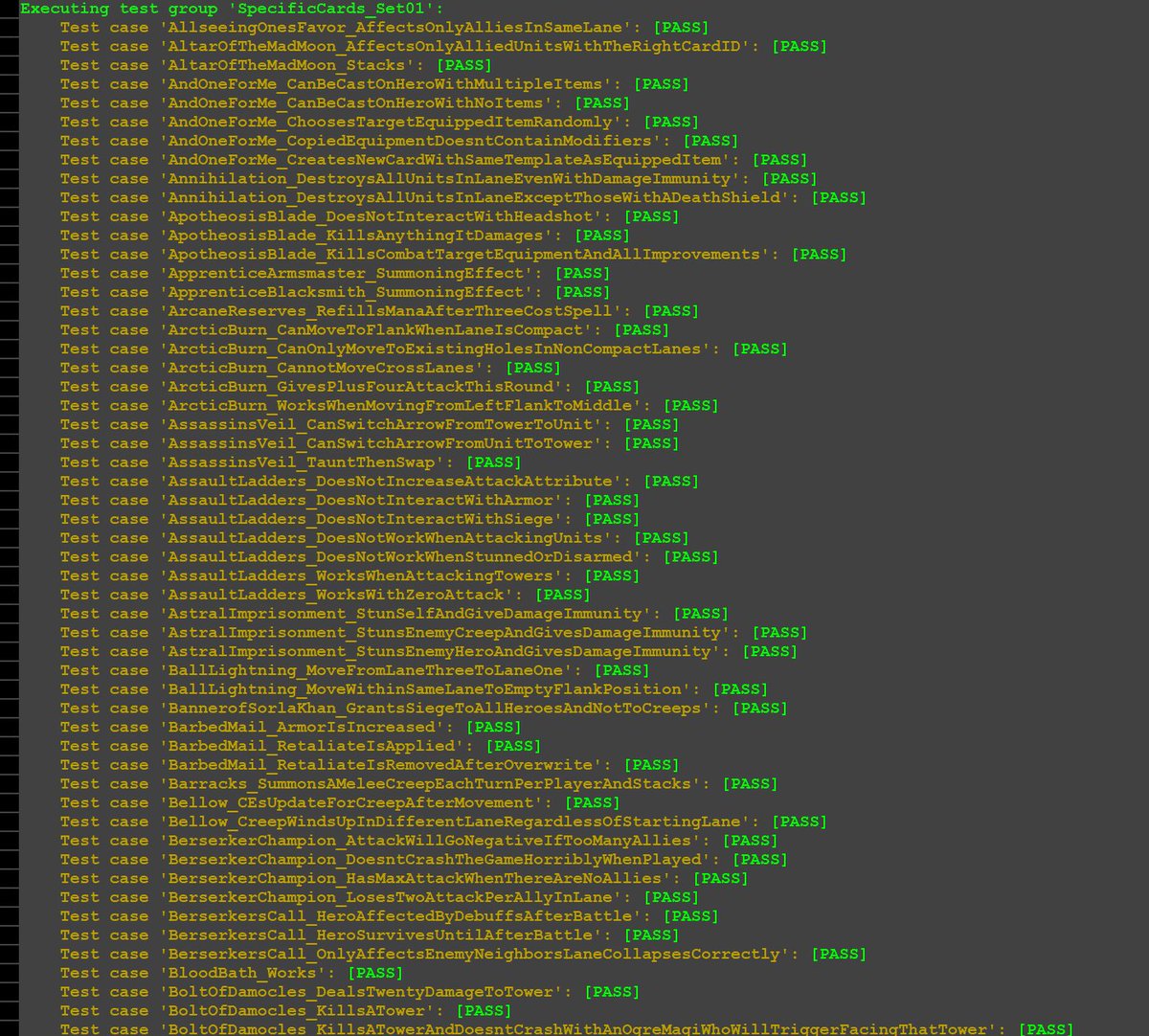Click 'AssaultLadders_DoesNotWorkWhenAttackingUnits' line
This screenshot has width=1149, height=1036.
[x=374, y=538]
